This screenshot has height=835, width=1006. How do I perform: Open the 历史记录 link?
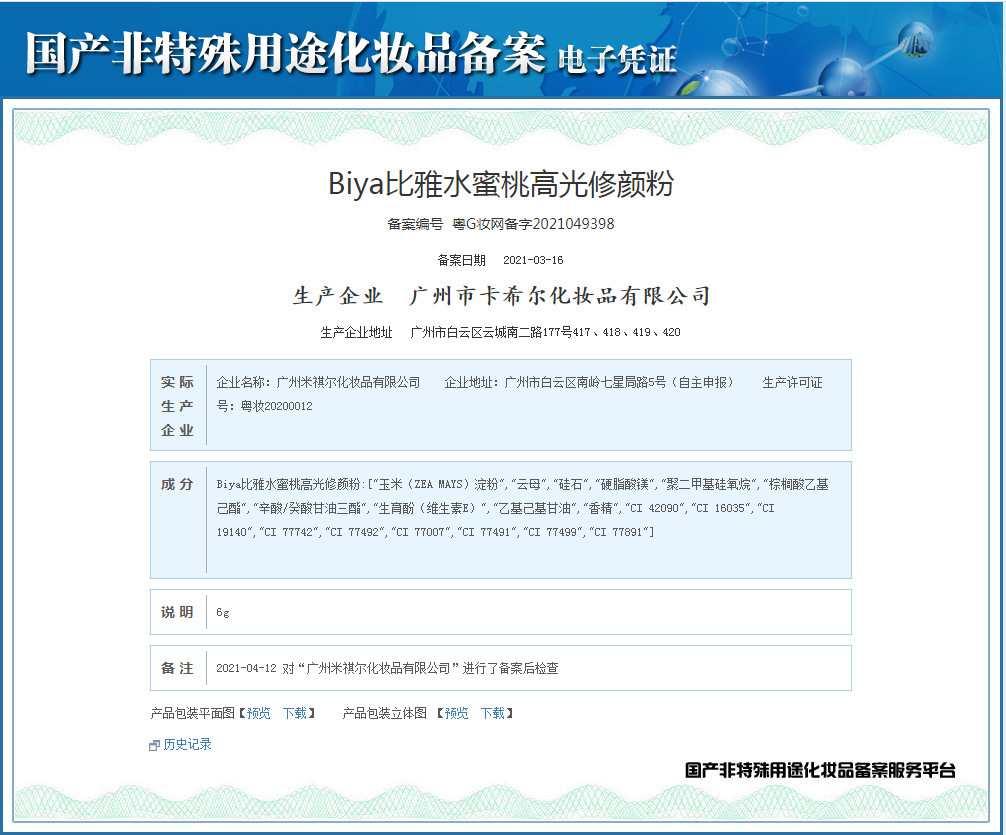pyautogui.click(x=187, y=744)
